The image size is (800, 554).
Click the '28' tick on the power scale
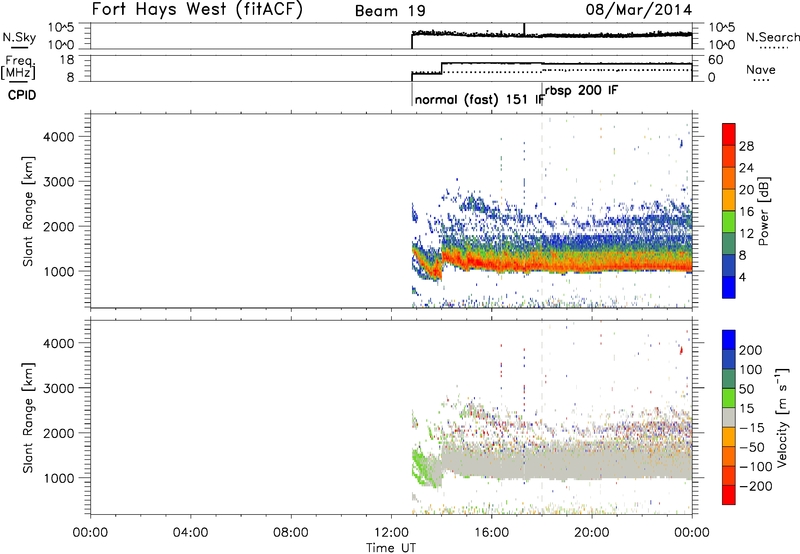[746, 146]
